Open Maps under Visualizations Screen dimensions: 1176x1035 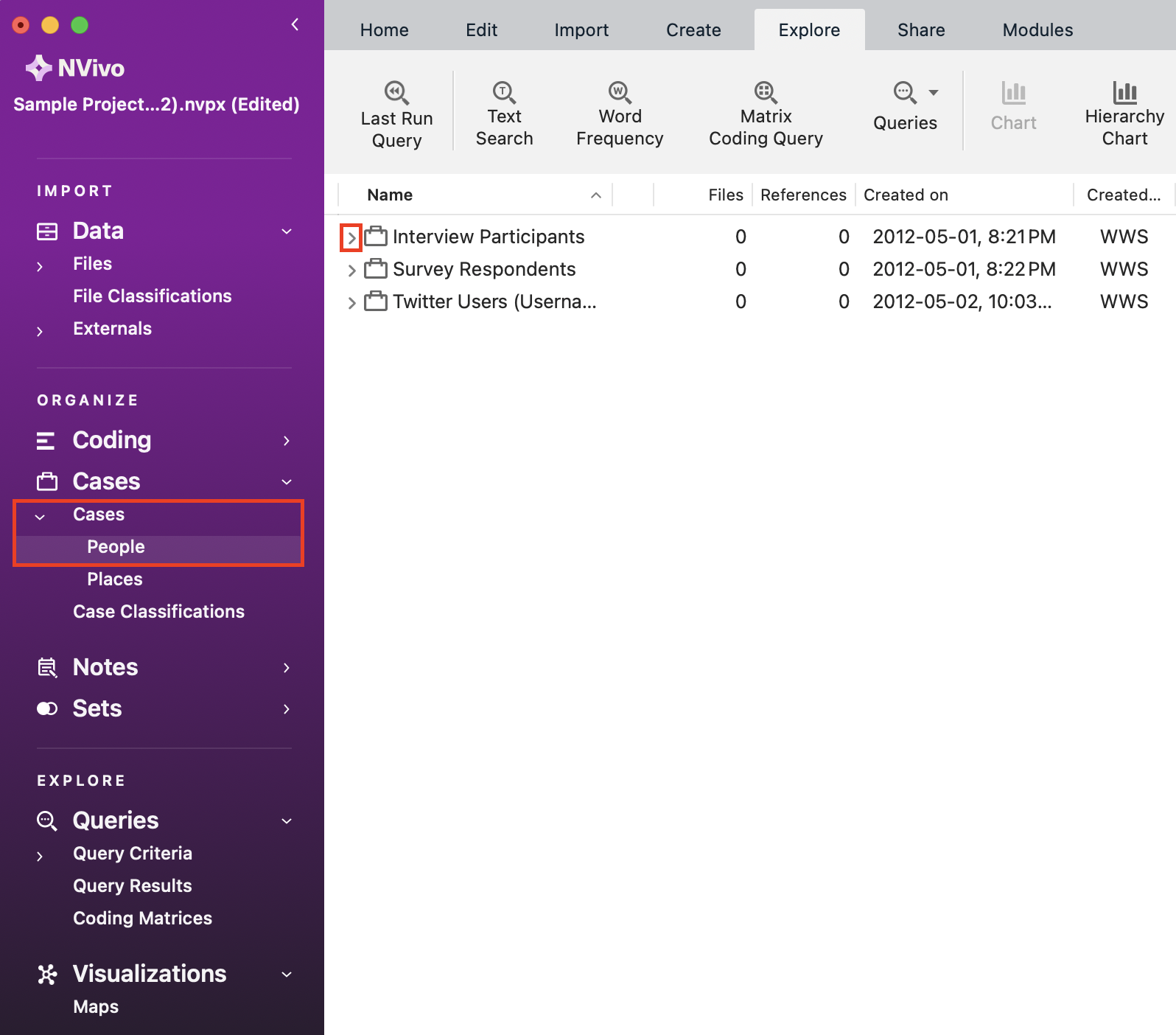[96, 1006]
